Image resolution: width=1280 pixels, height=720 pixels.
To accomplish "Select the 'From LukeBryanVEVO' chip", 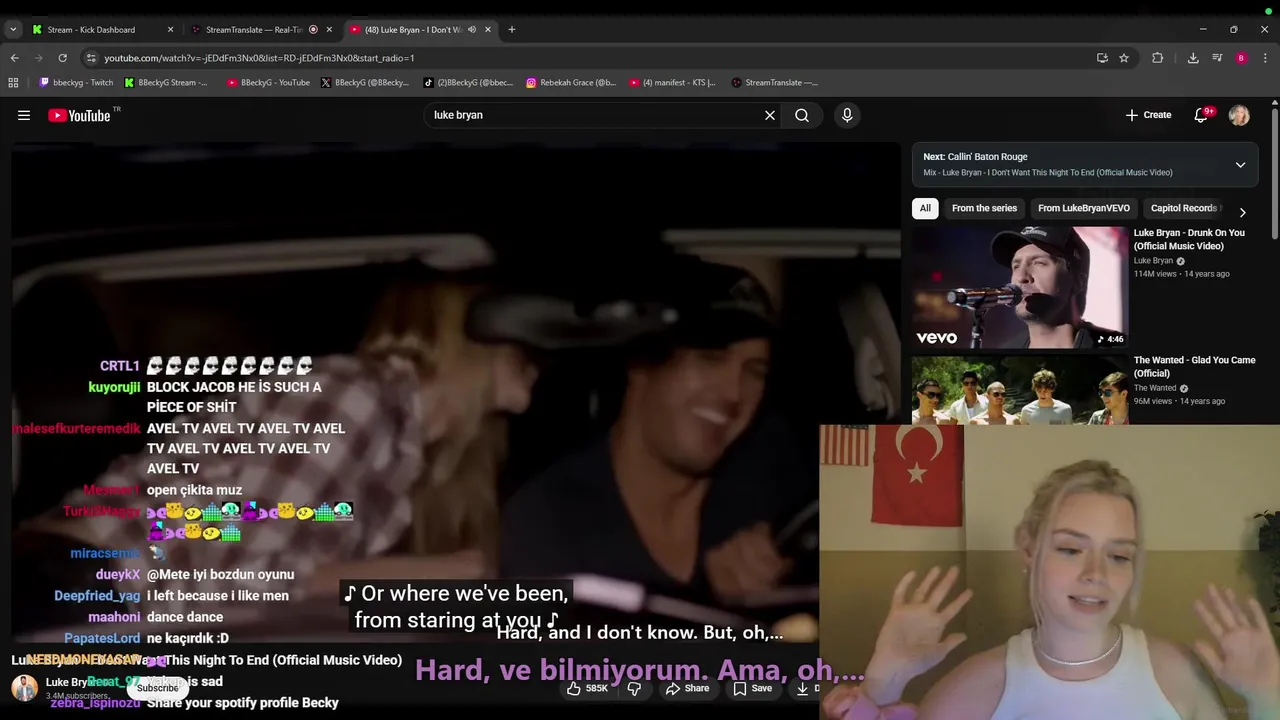I will (1084, 208).
